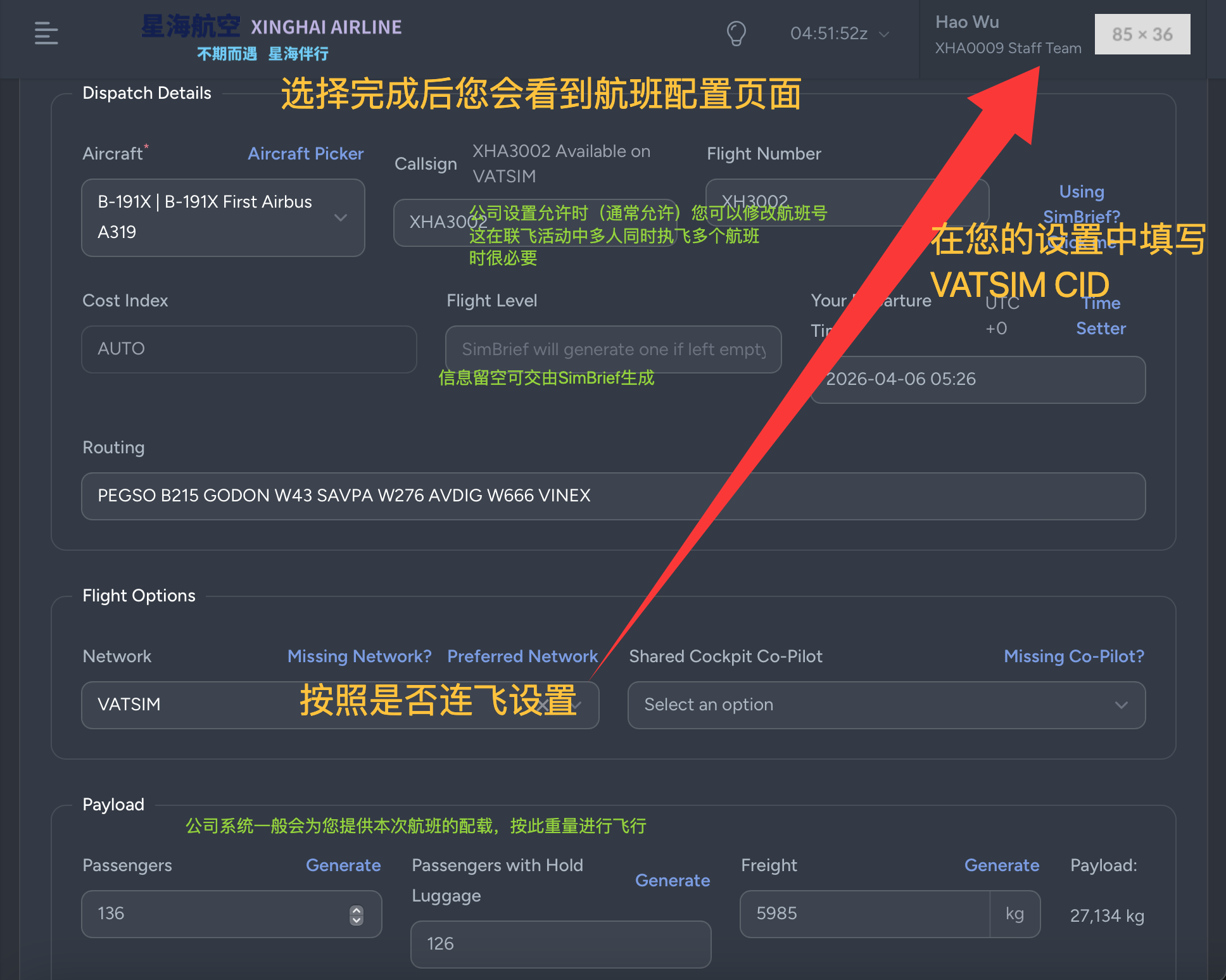
Task: Open Hao Wu user profile menu
Action: coord(1008,35)
